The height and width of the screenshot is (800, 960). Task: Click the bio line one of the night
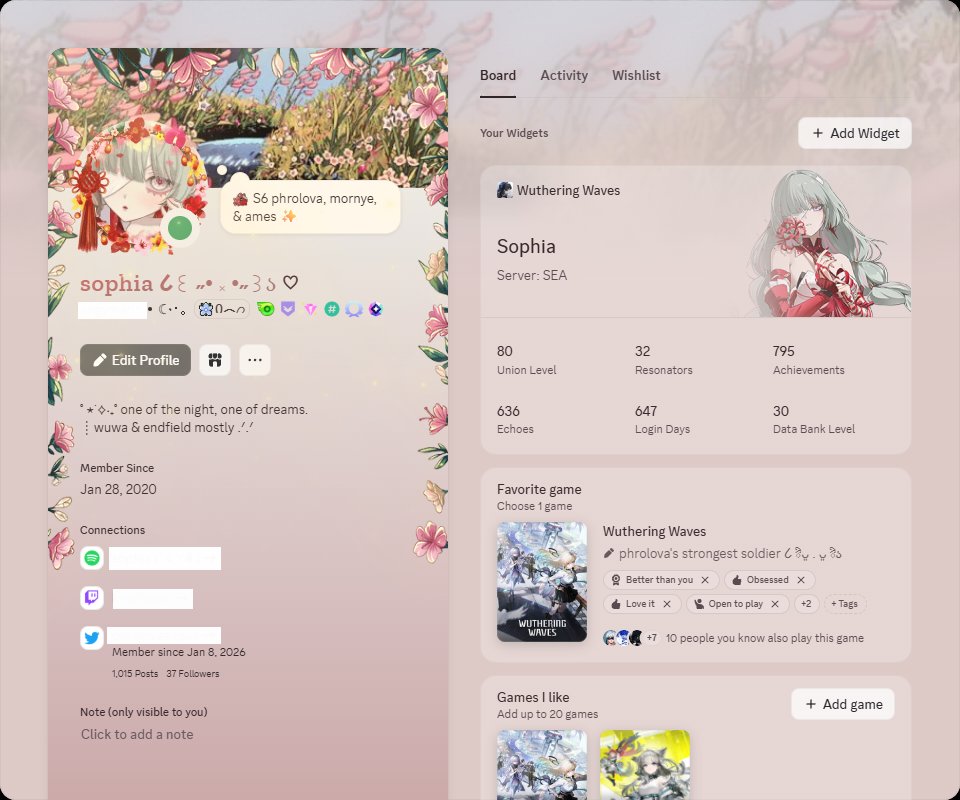194,409
